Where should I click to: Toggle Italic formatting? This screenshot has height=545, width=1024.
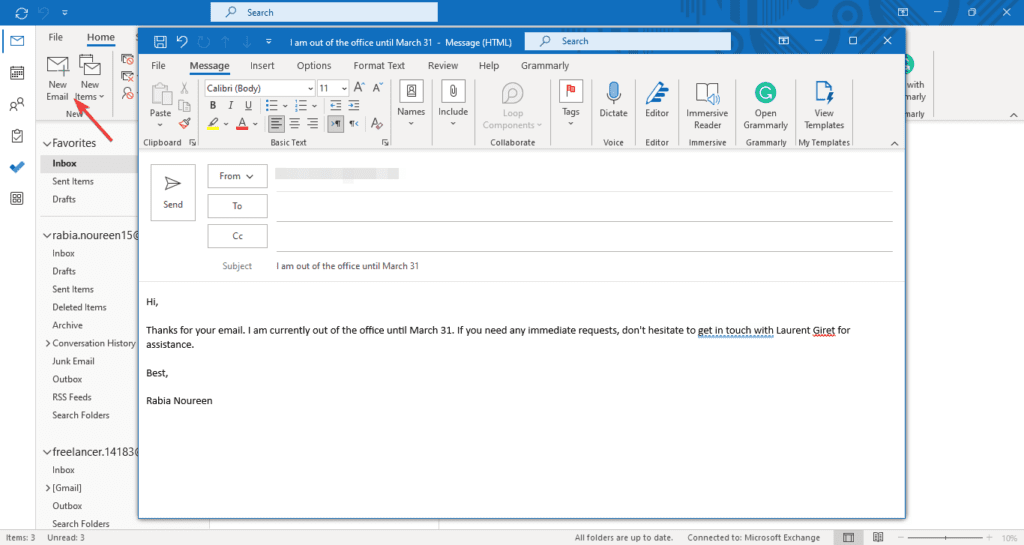[x=229, y=106]
